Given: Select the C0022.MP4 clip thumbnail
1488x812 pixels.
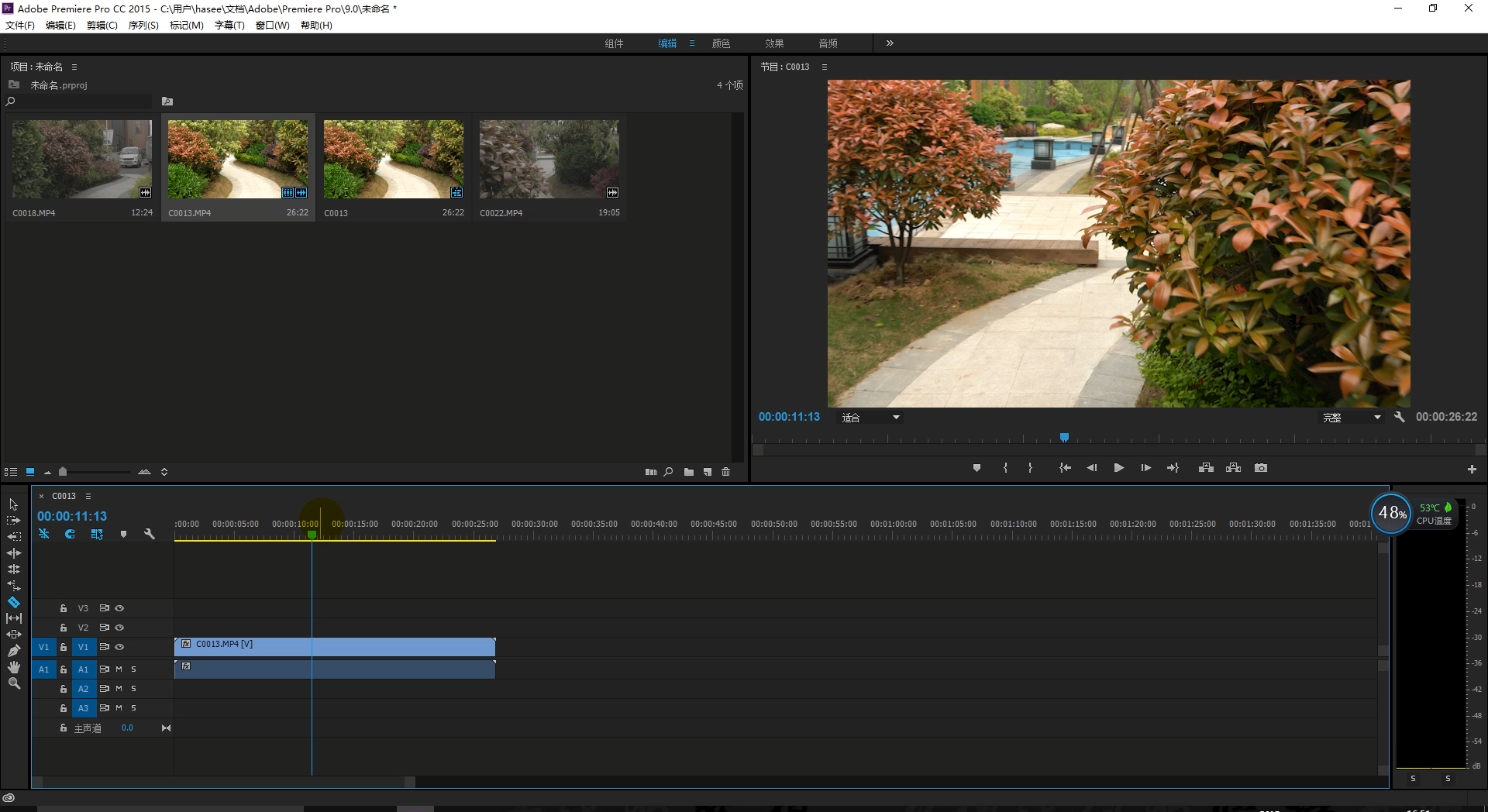Looking at the screenshot, I should 549,159.
